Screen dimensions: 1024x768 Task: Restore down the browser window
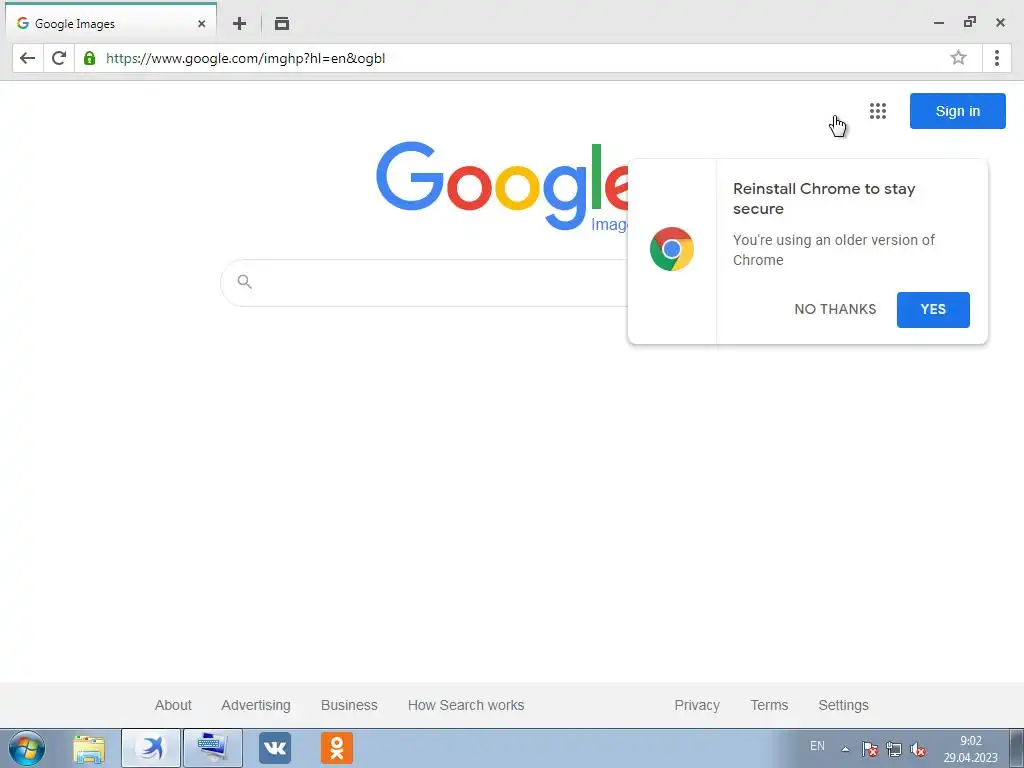(x=970, y=22)
